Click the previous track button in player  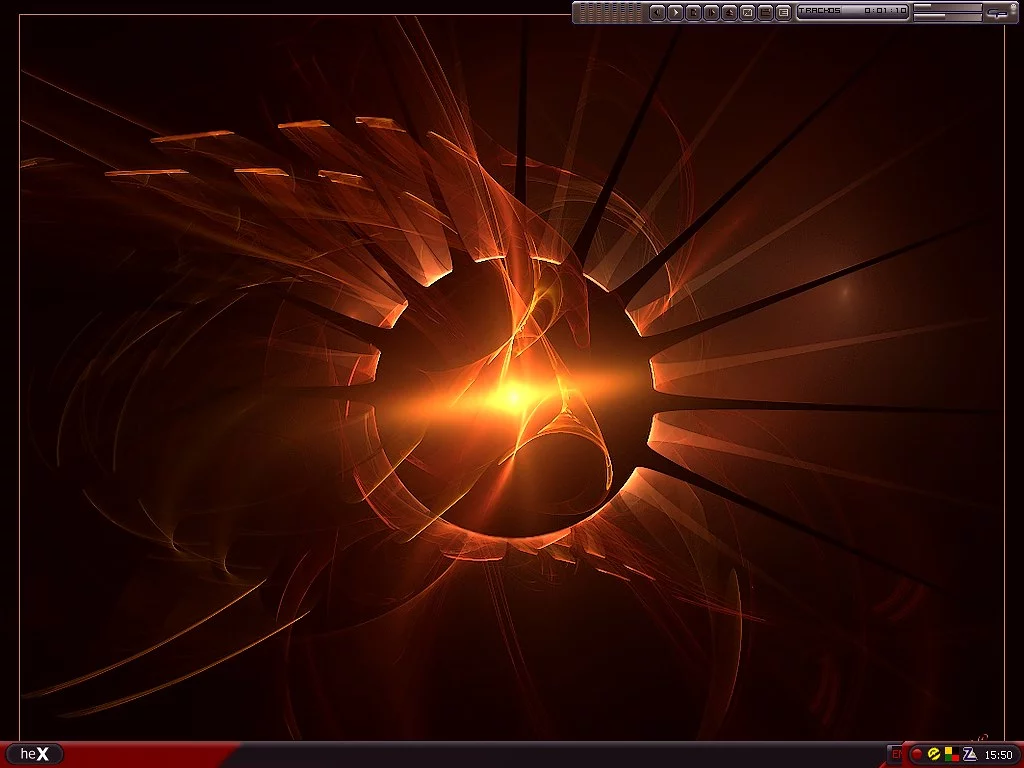[657, 12]
